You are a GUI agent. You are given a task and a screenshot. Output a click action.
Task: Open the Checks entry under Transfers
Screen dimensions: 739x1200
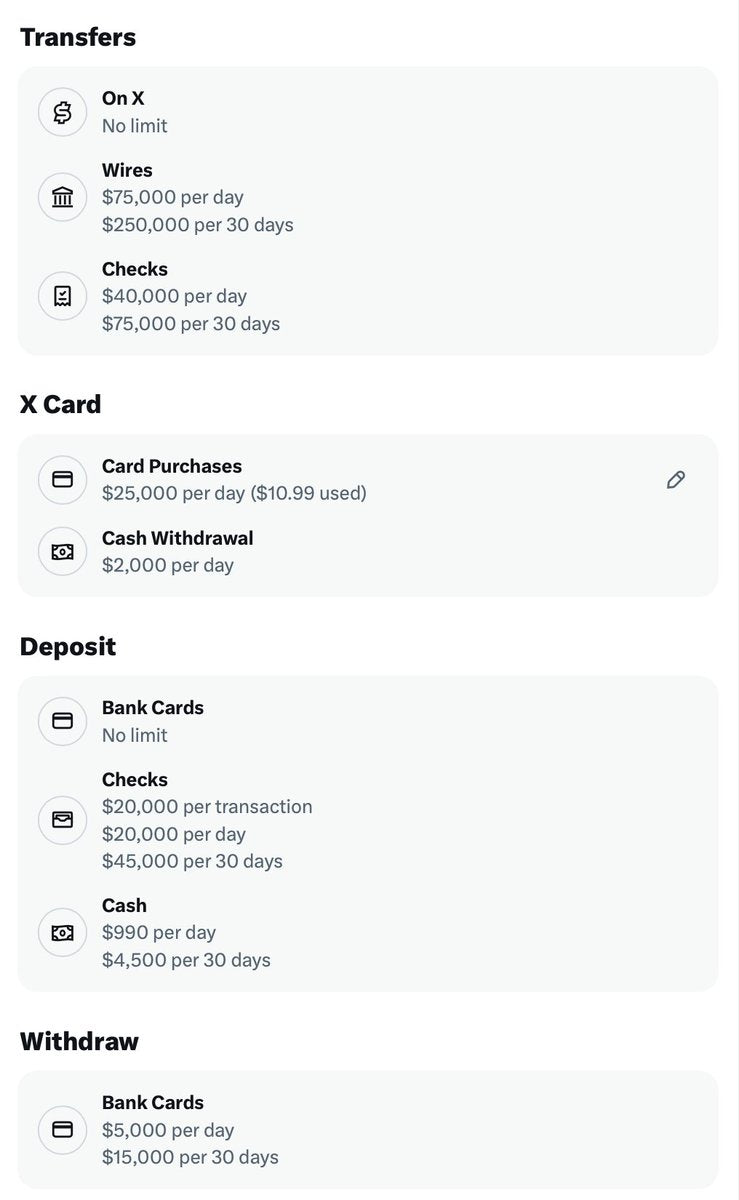[x=368, y=296]
